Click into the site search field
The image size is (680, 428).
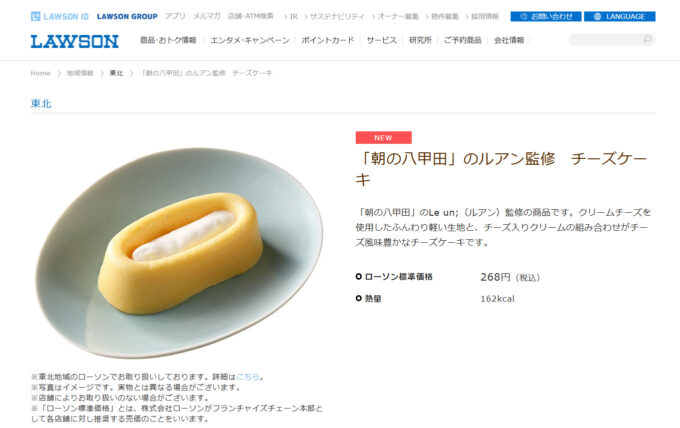605,39
